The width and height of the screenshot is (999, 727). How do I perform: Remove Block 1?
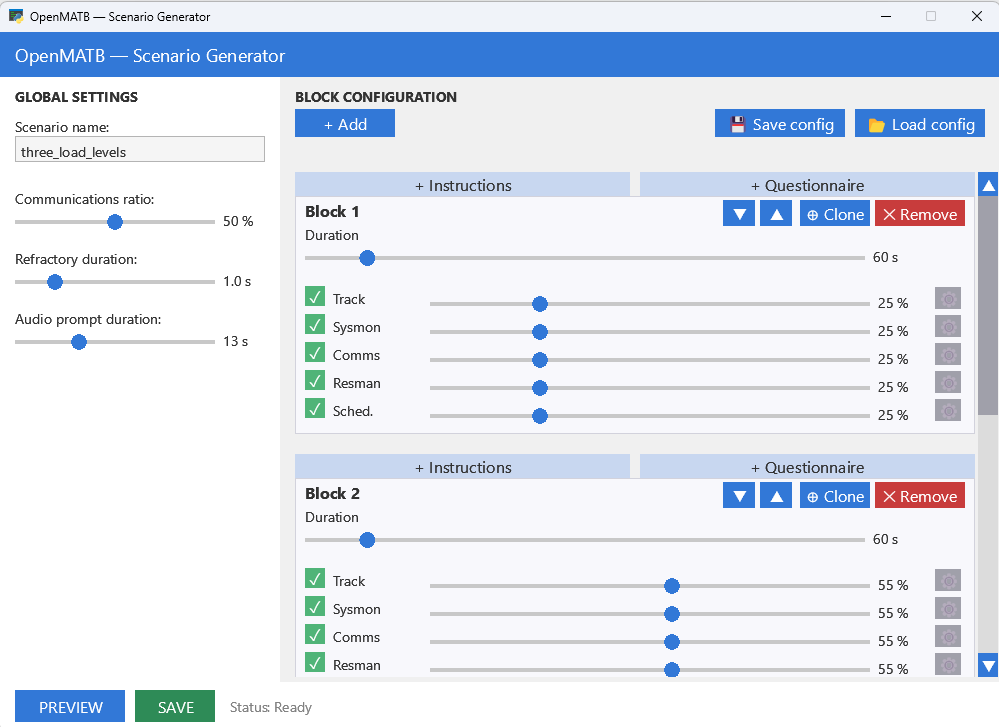point(920,213)
